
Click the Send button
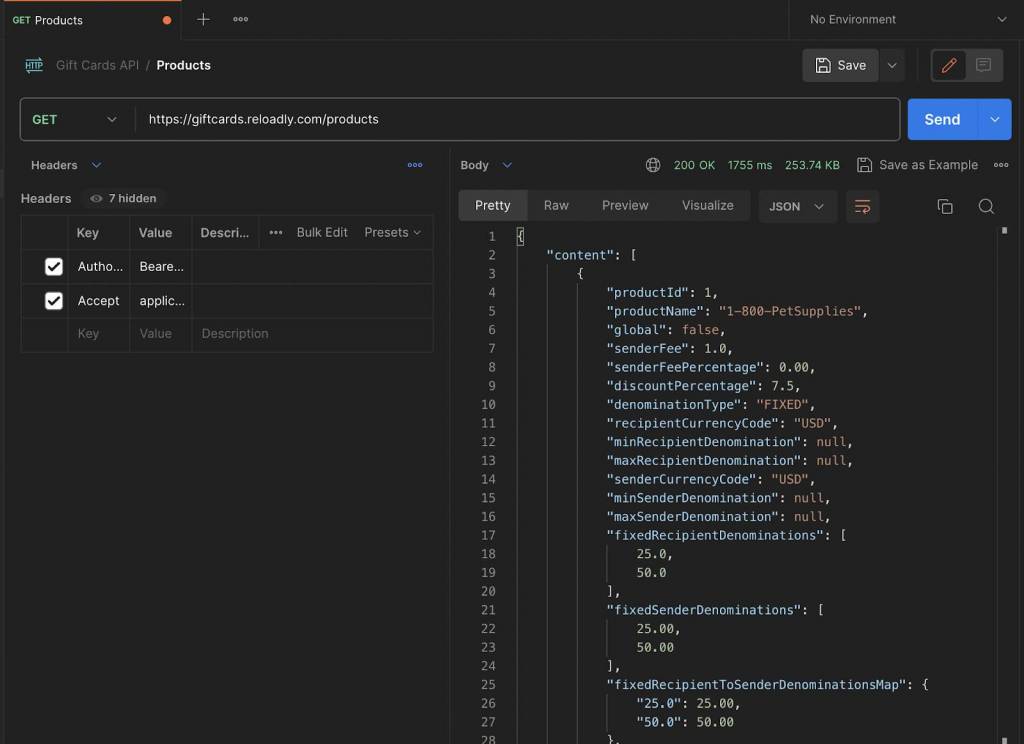941,119
